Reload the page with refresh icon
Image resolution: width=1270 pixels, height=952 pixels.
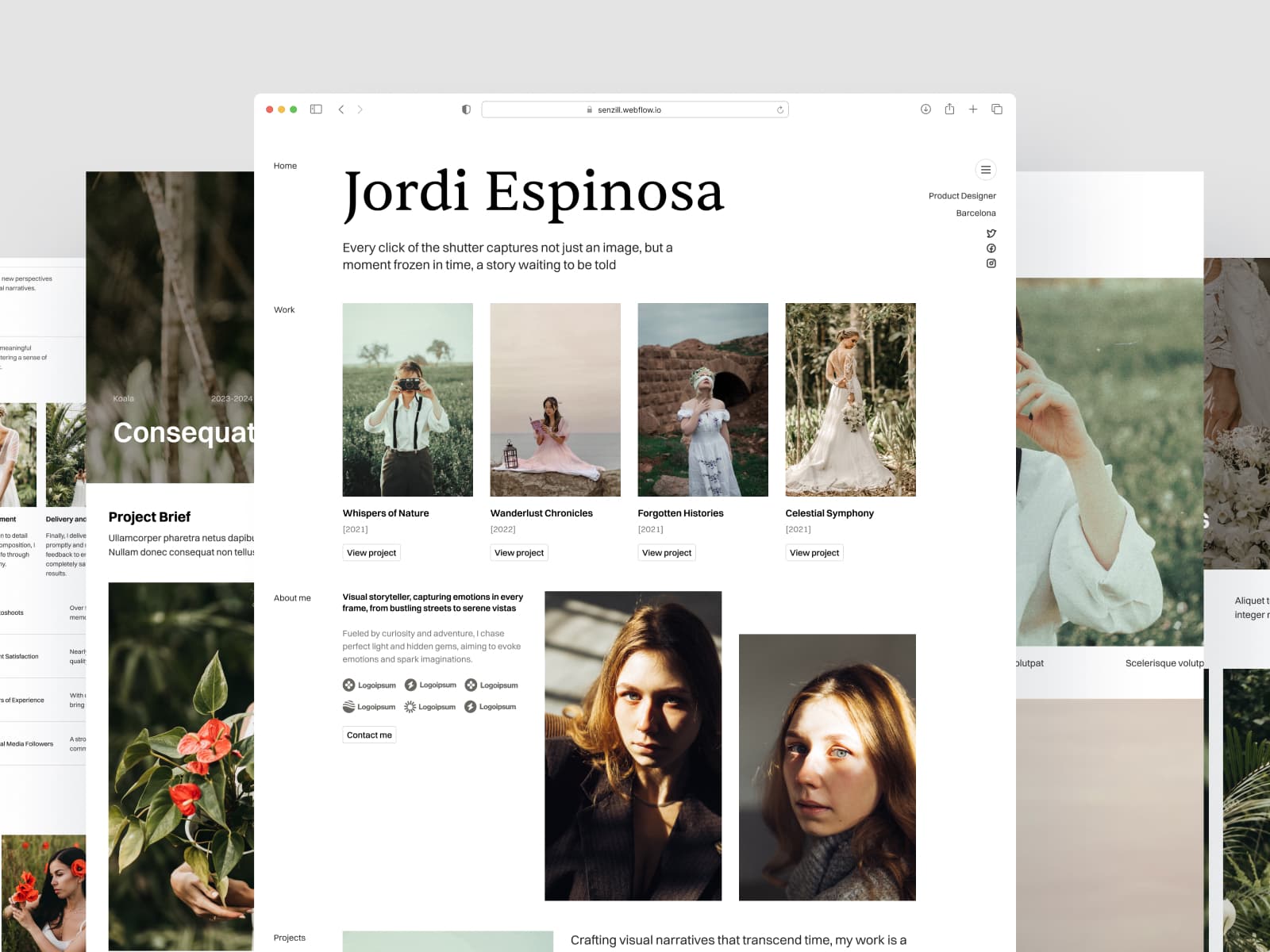click(780, 109)
